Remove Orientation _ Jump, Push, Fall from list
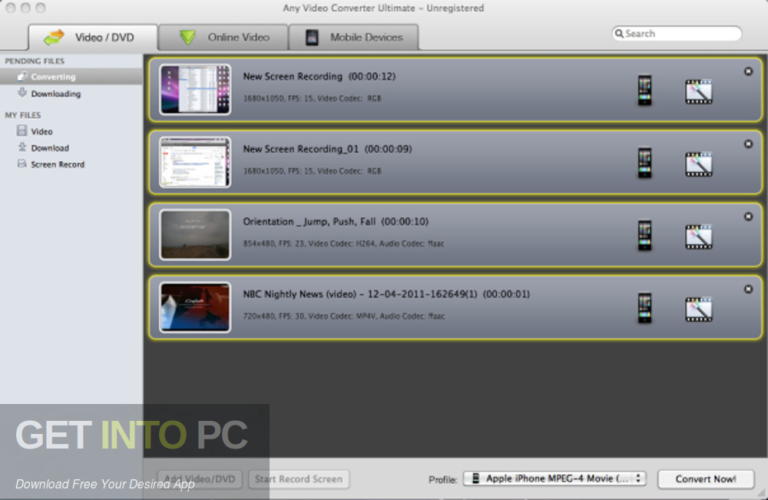Viewport: 768px width, 500px height. pyautogui.click(x=748, y=216)
